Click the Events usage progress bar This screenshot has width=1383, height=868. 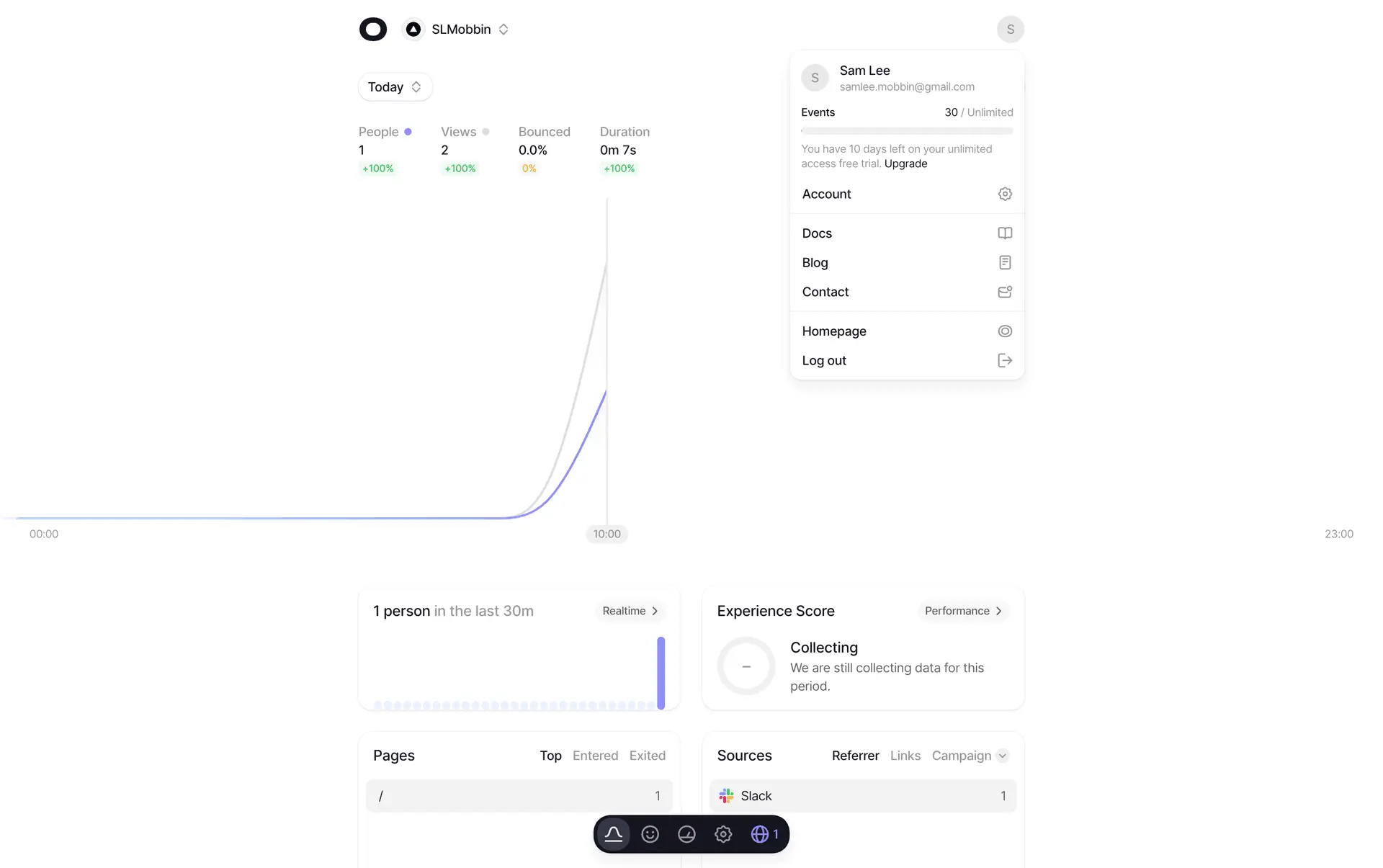906,131
